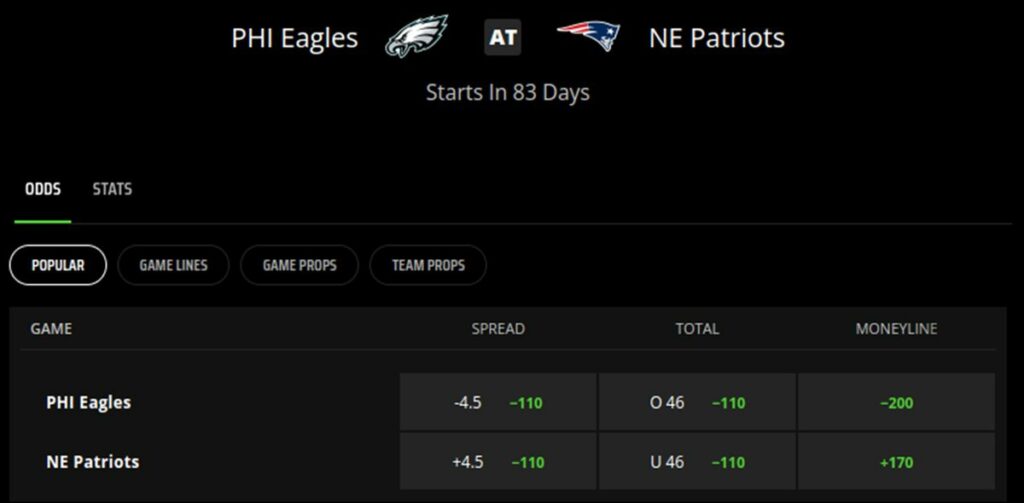Click the AT badge between teams
The image size is (1024, 503).
503,38
